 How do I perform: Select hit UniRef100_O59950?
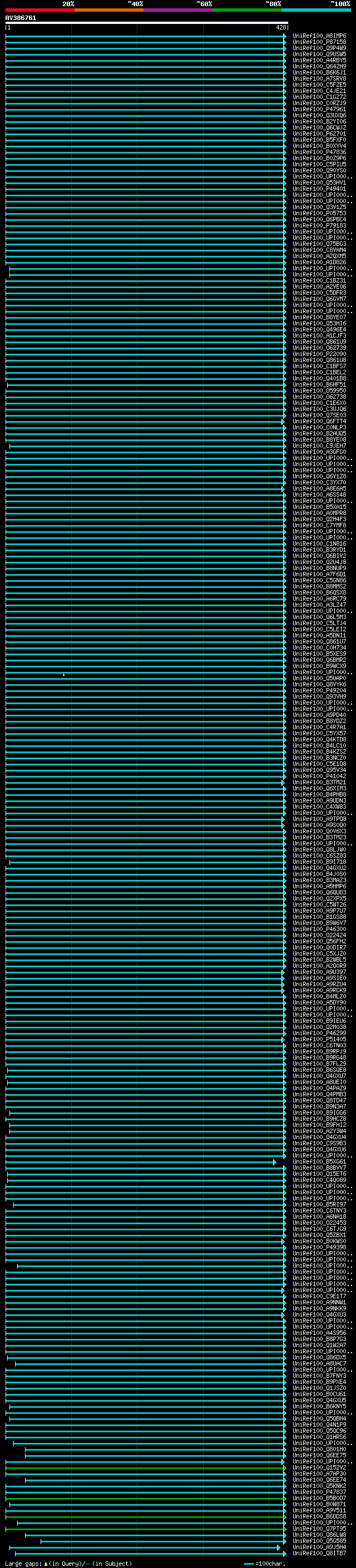click(x=319, y=391)
